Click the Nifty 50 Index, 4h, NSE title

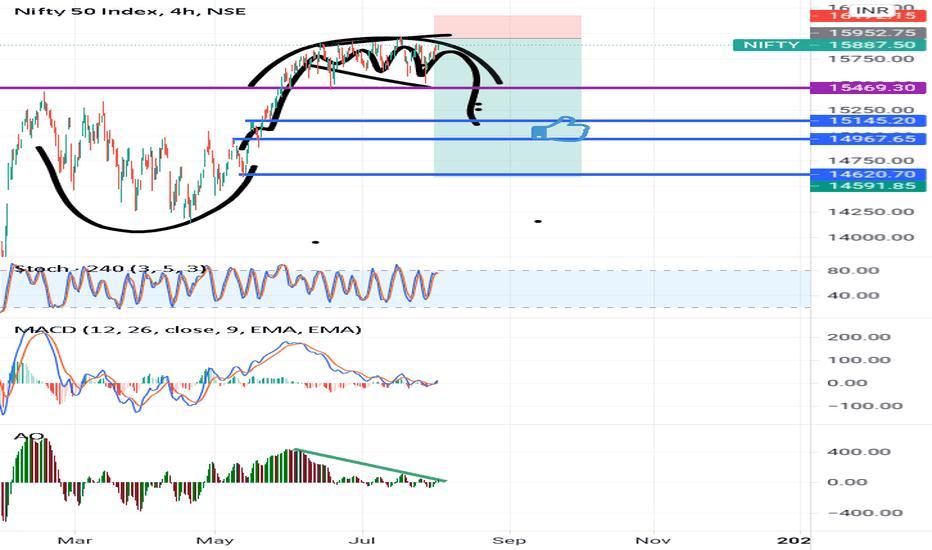tap(130, 11)
